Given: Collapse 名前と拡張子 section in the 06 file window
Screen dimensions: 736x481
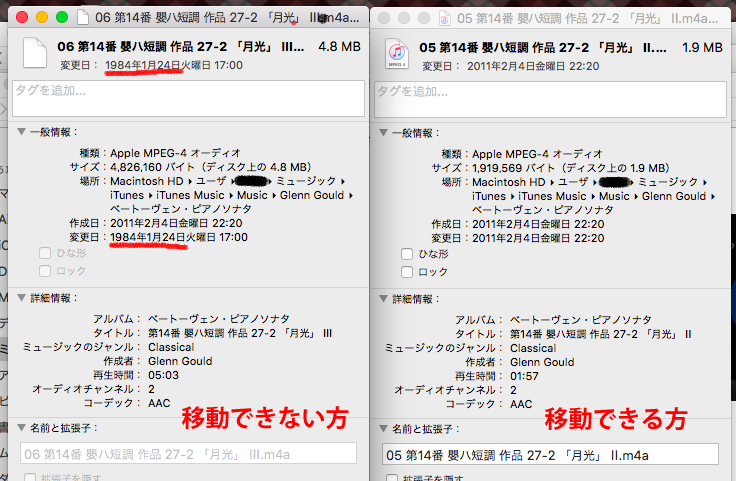Looking at the screenshot, I should click(x=21, y=428).
